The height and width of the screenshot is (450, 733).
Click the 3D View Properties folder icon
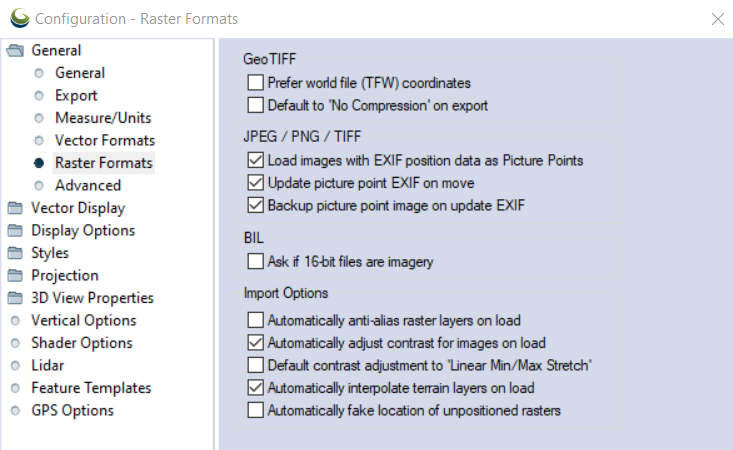pyautogui.click(x=15, y=298)
